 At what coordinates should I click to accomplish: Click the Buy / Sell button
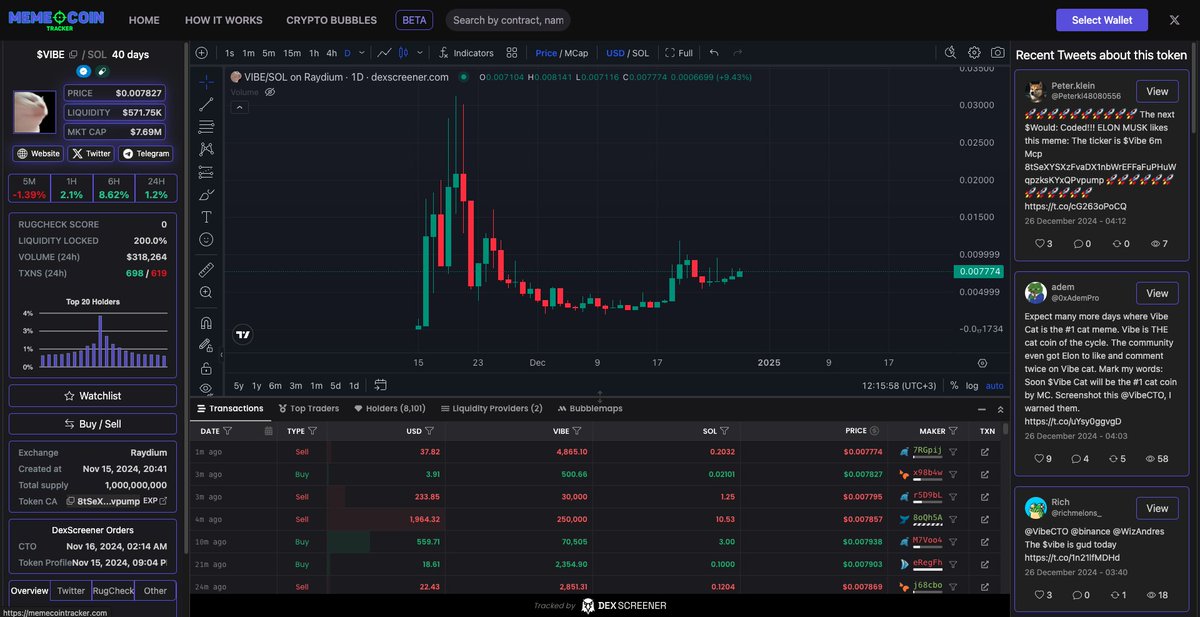pos(93,424)
